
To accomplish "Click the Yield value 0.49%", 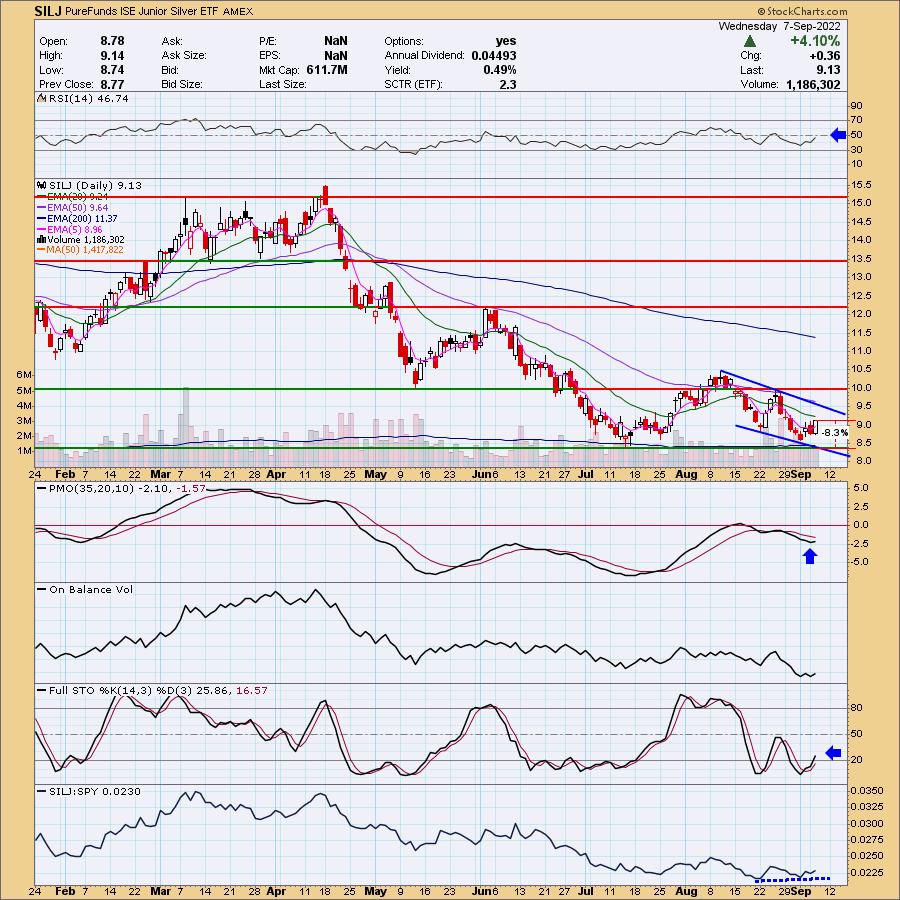I will [499, 69].
